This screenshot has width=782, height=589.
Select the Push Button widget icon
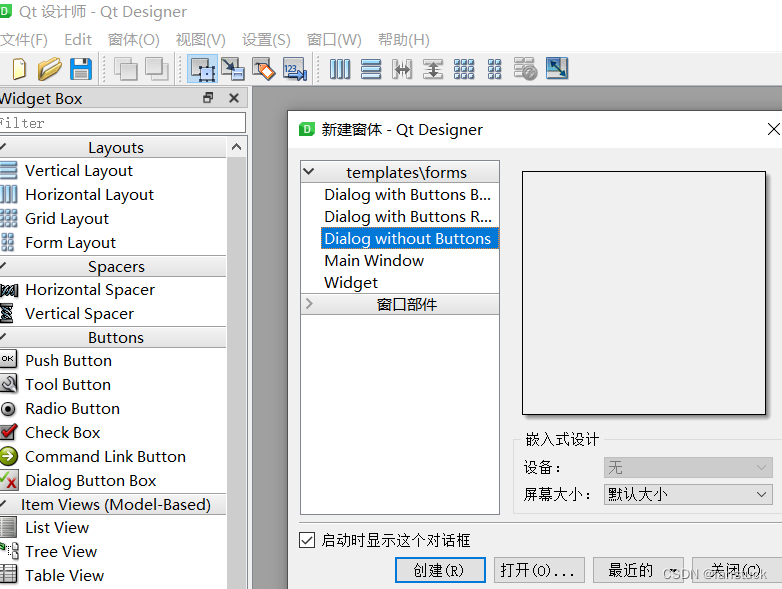[x=8, y=359]
